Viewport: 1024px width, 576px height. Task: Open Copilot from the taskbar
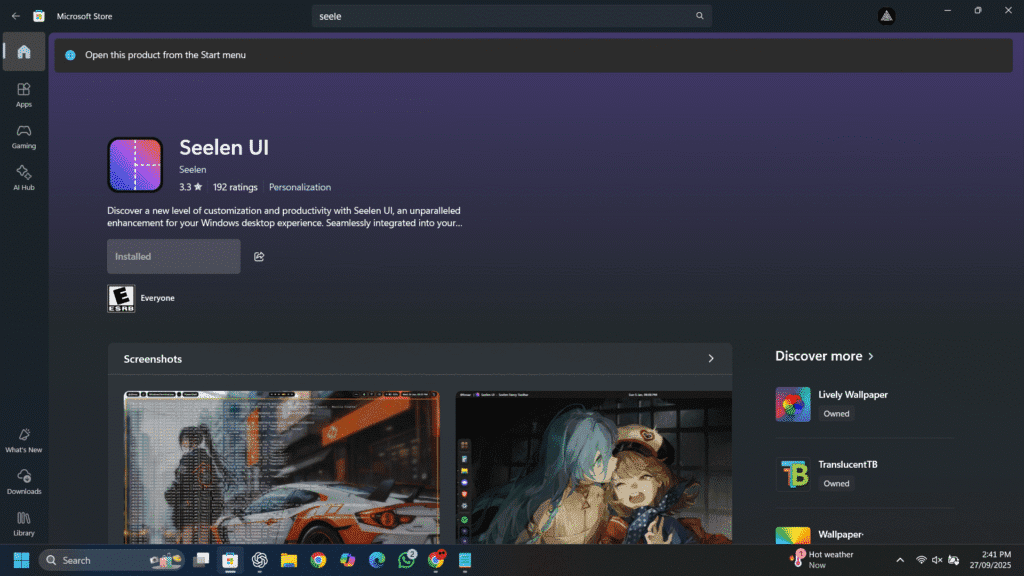(x=347, y=560)
